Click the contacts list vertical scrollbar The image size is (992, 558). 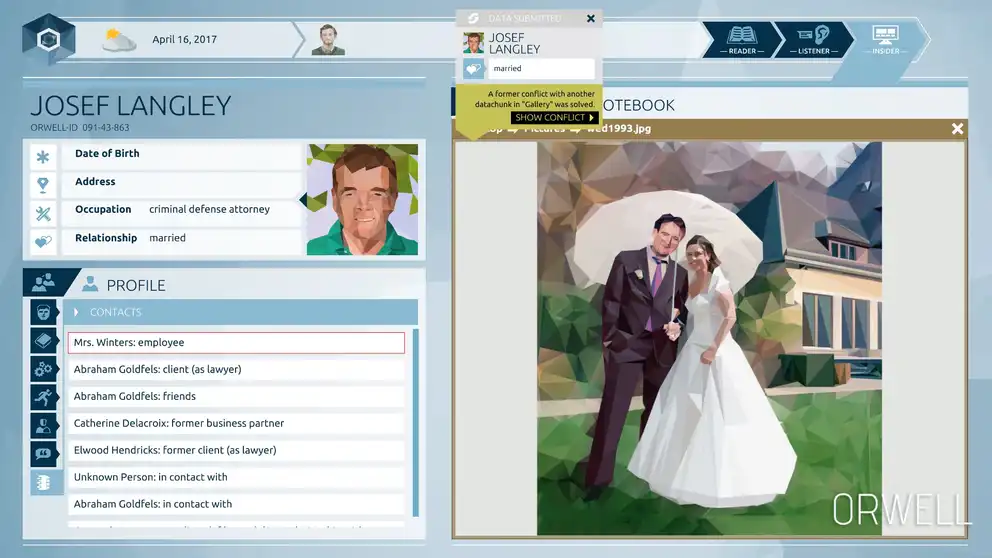(x=415, y=420)
